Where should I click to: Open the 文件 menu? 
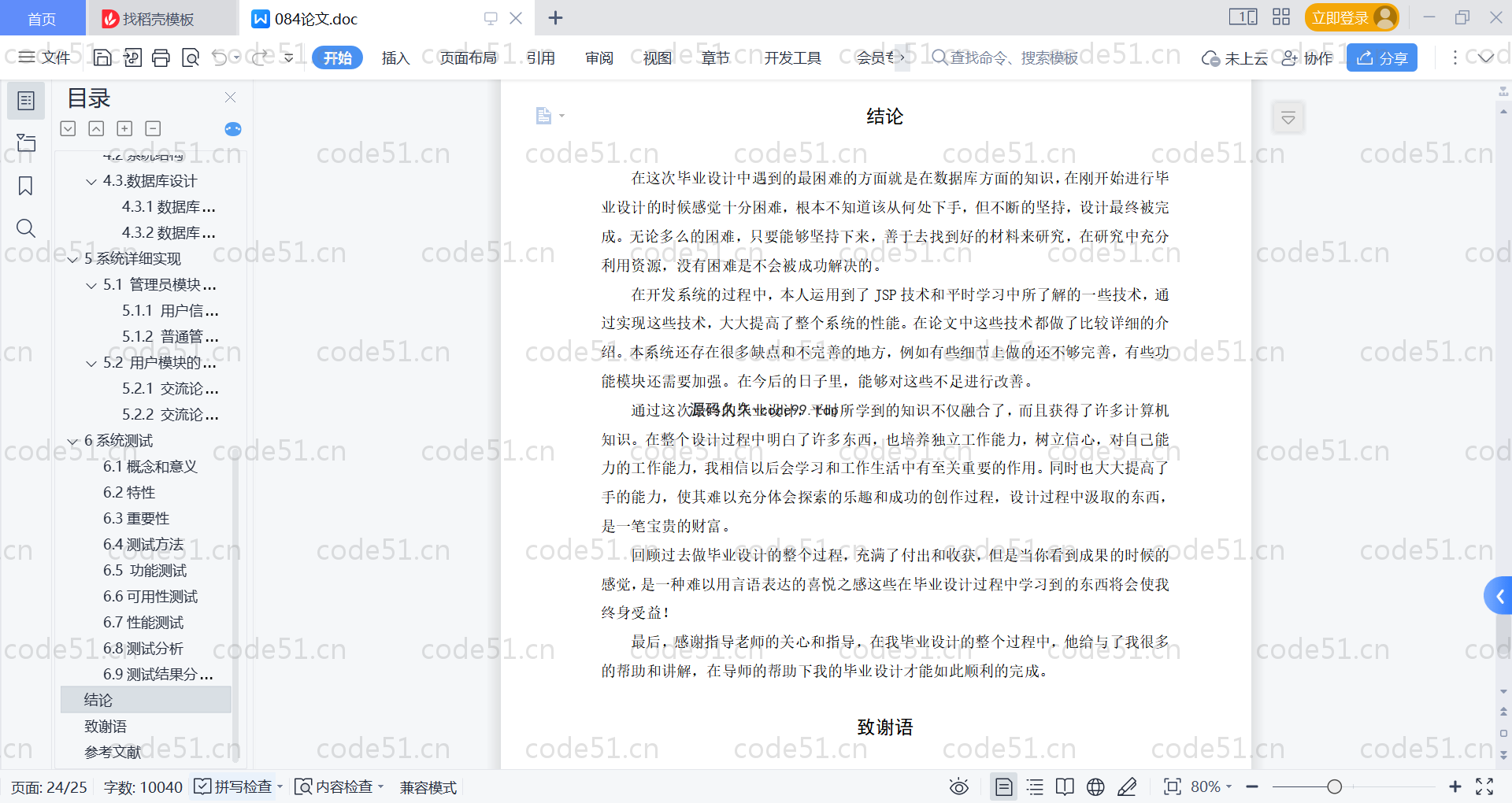point(45,57)
